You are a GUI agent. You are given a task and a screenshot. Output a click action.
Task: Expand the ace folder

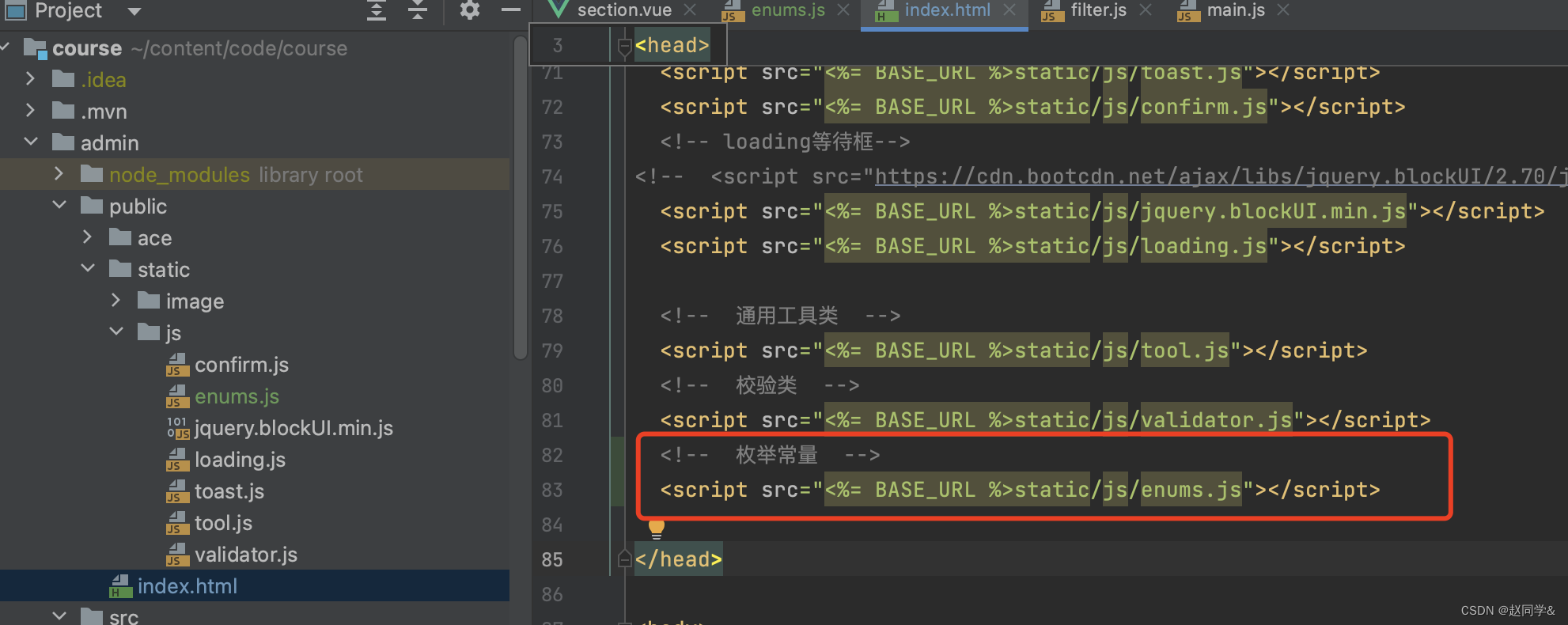pos(87,237)
